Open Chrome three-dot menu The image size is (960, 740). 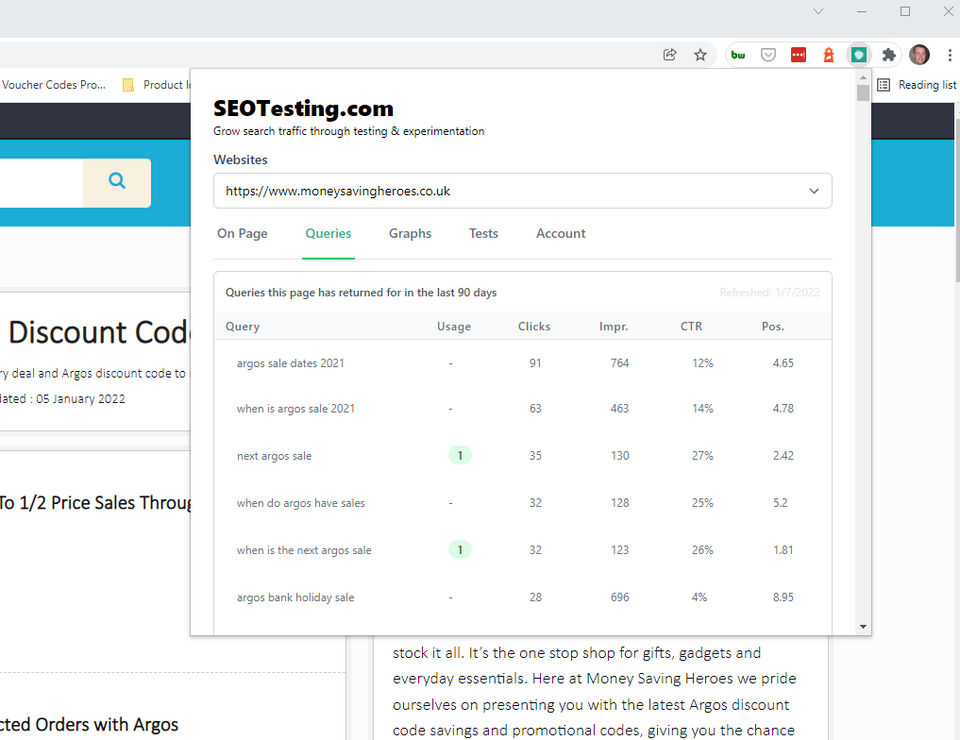[950, 55]
